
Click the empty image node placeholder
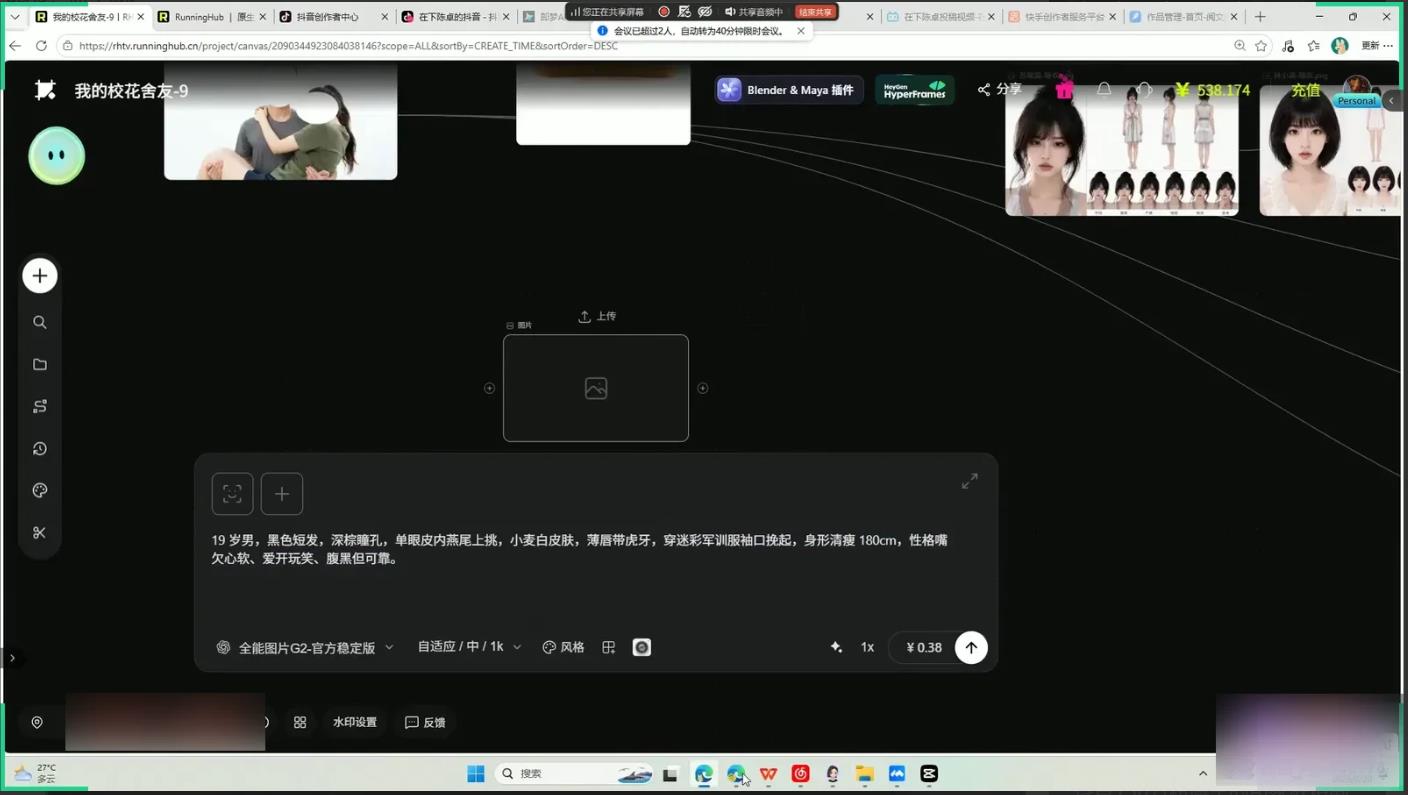coord(596,388)
